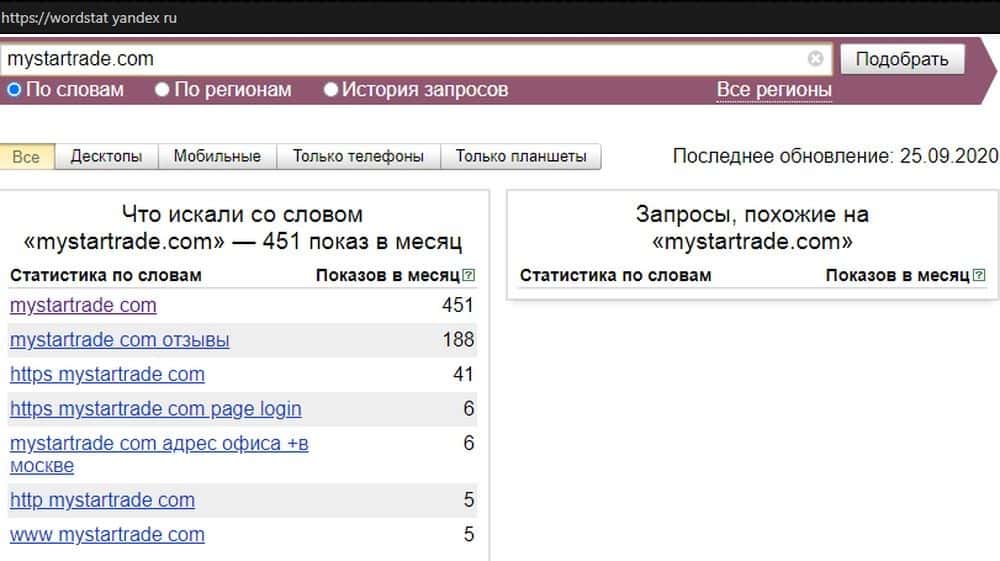Switch to the Только телефоны tab
The width and height of the screenshot is (1000, 561).
coord(358,157)
